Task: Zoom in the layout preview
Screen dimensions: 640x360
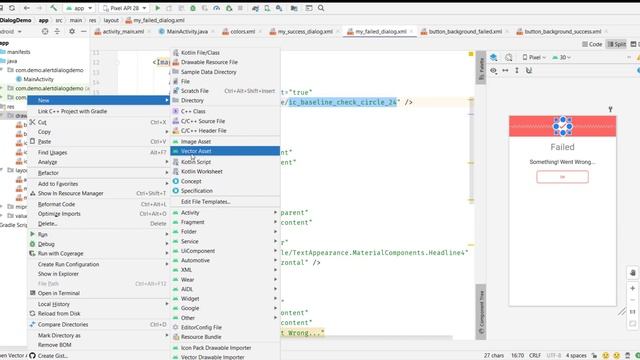Action: point(633,288)
